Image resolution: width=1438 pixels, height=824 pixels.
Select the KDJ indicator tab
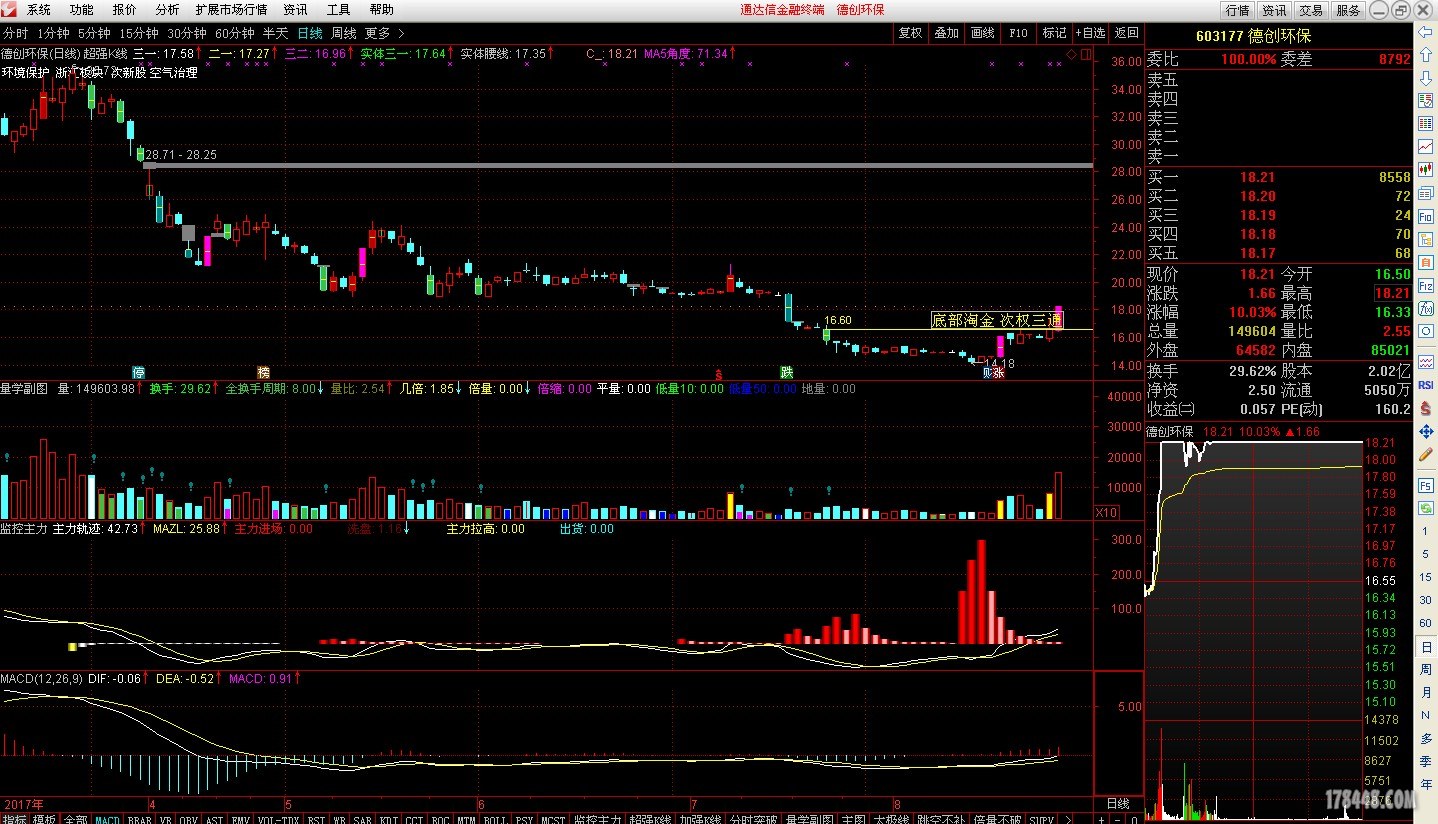pyautogui.click(x=387, y=819)
